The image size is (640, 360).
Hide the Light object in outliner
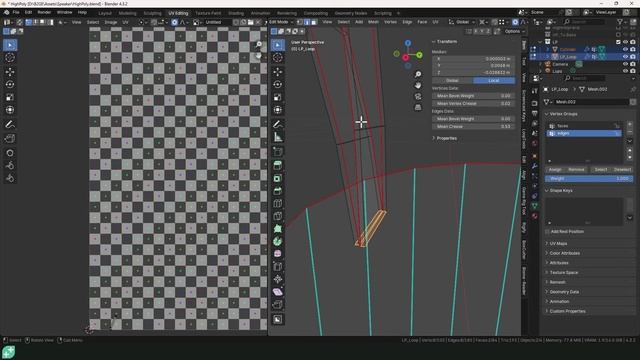tap(625, 71)
